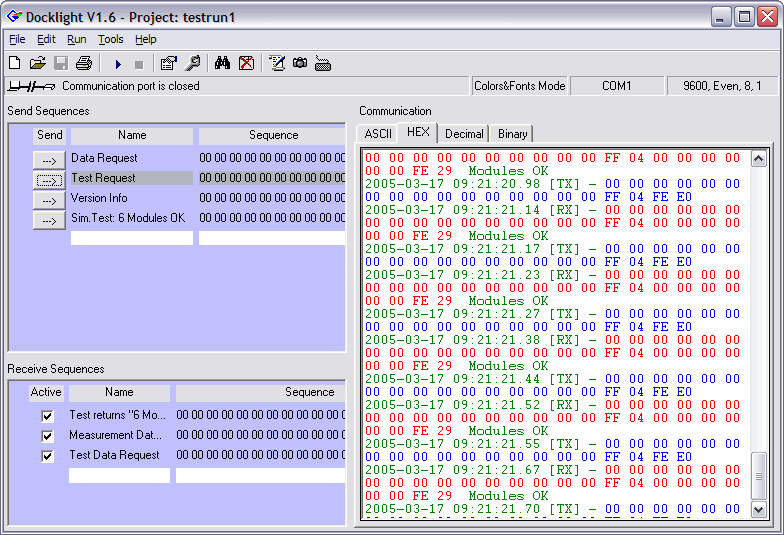Click the Keyboard Console toolbar icon
Image resolution: width=784 pixels, height=535 pixels.
pos(323,64)
